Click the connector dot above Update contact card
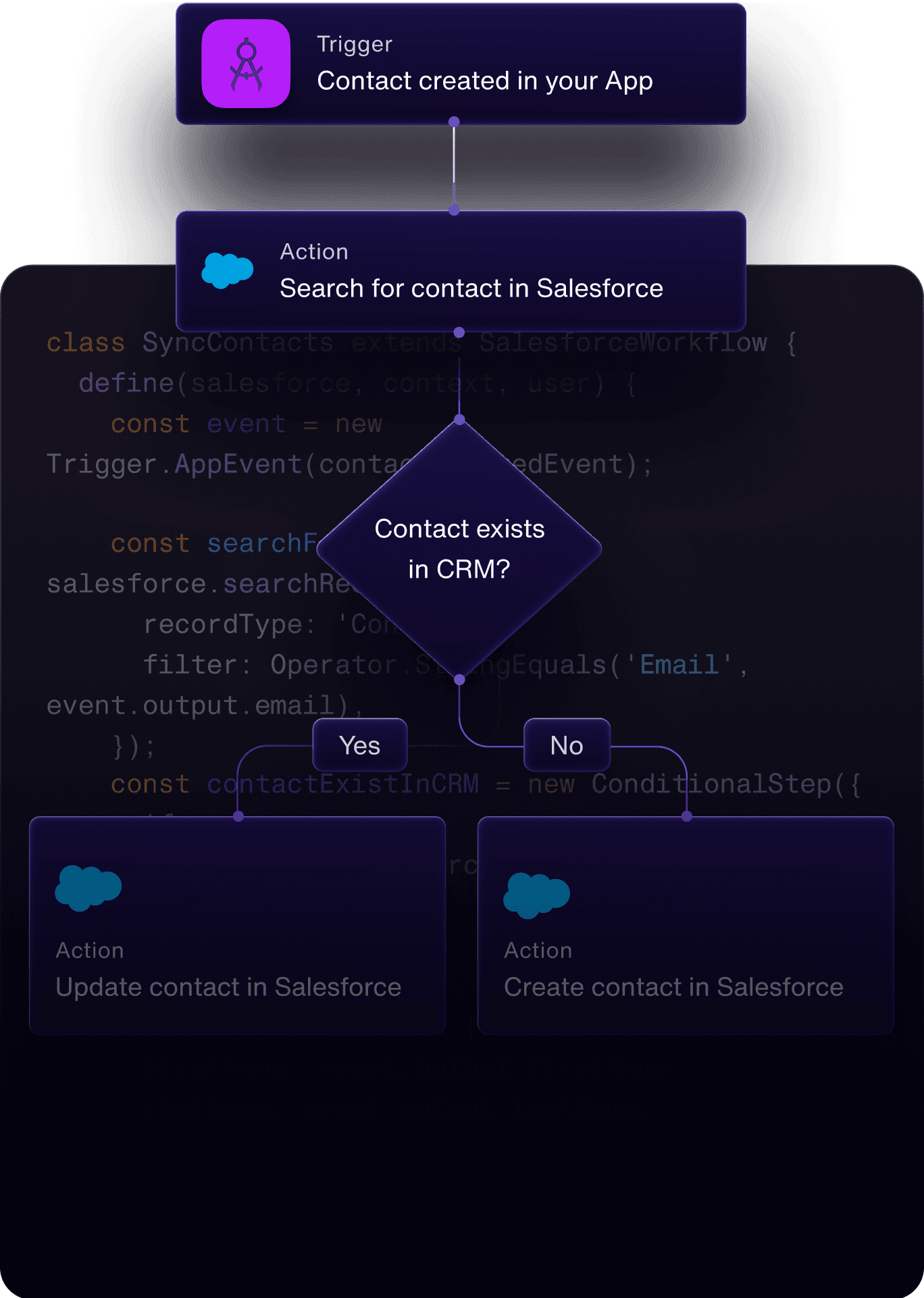 pyautogui.click(x=238, y=816)
